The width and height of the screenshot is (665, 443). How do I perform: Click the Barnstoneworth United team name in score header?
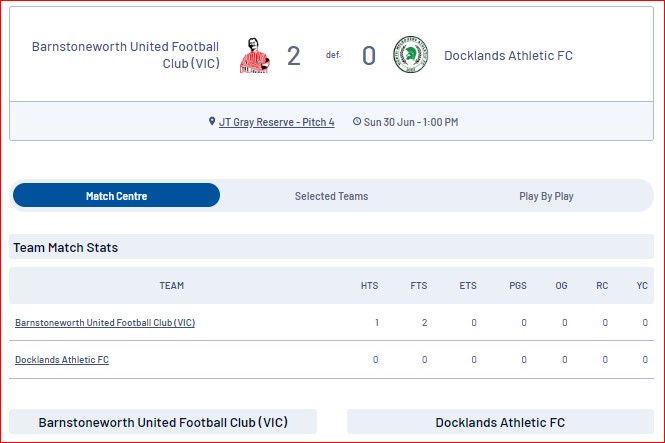(126, 55)
